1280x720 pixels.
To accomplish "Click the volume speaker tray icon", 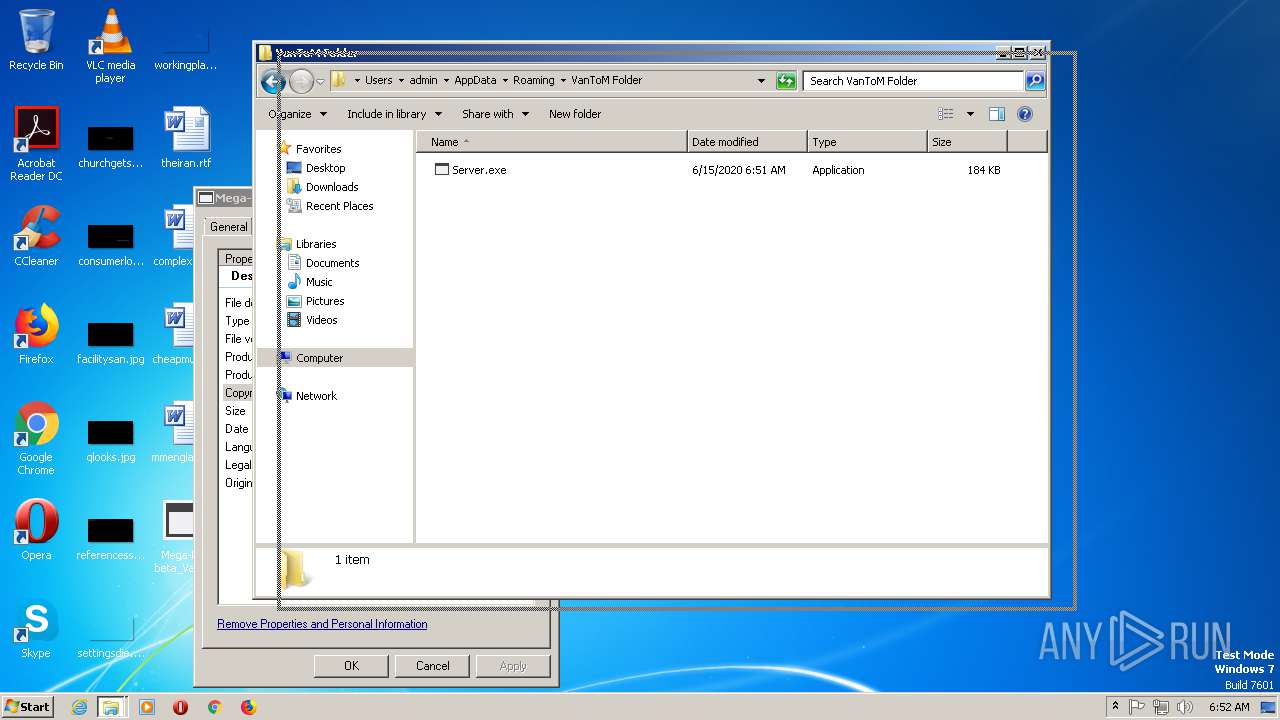I will tap(1185, 707).
